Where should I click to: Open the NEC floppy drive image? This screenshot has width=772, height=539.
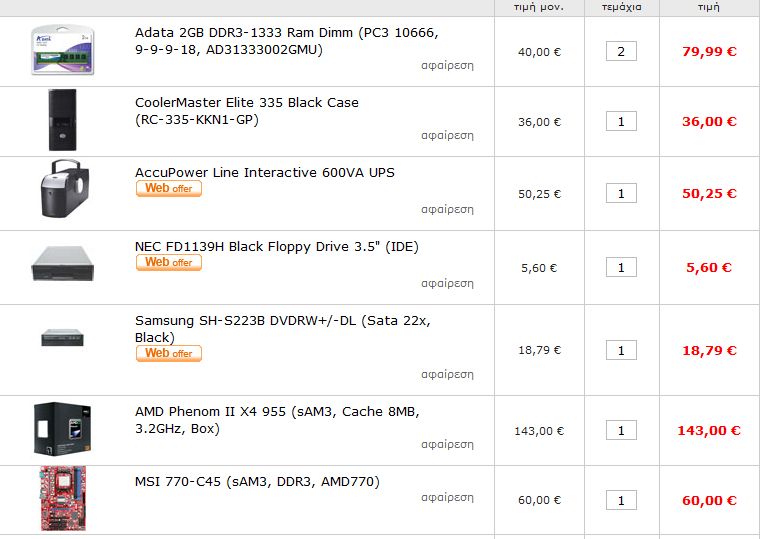(x=63, y=264)
